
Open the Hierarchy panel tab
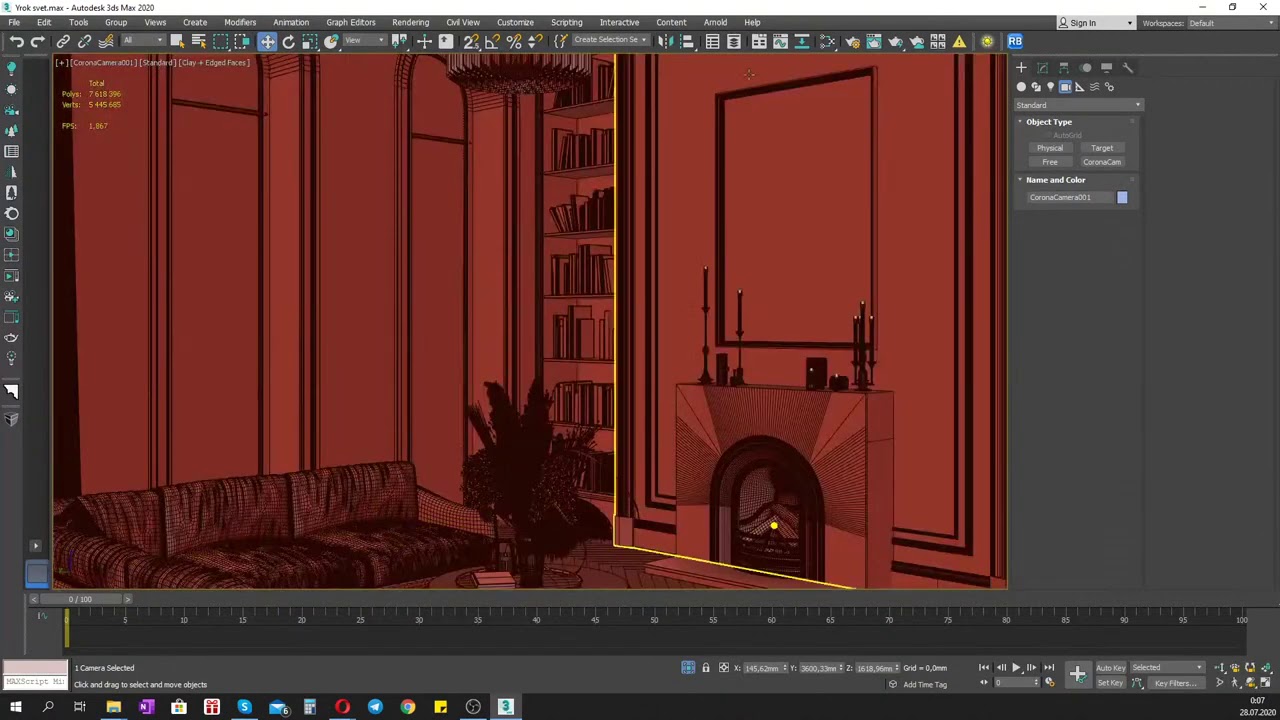click(x=1064, y=68)
